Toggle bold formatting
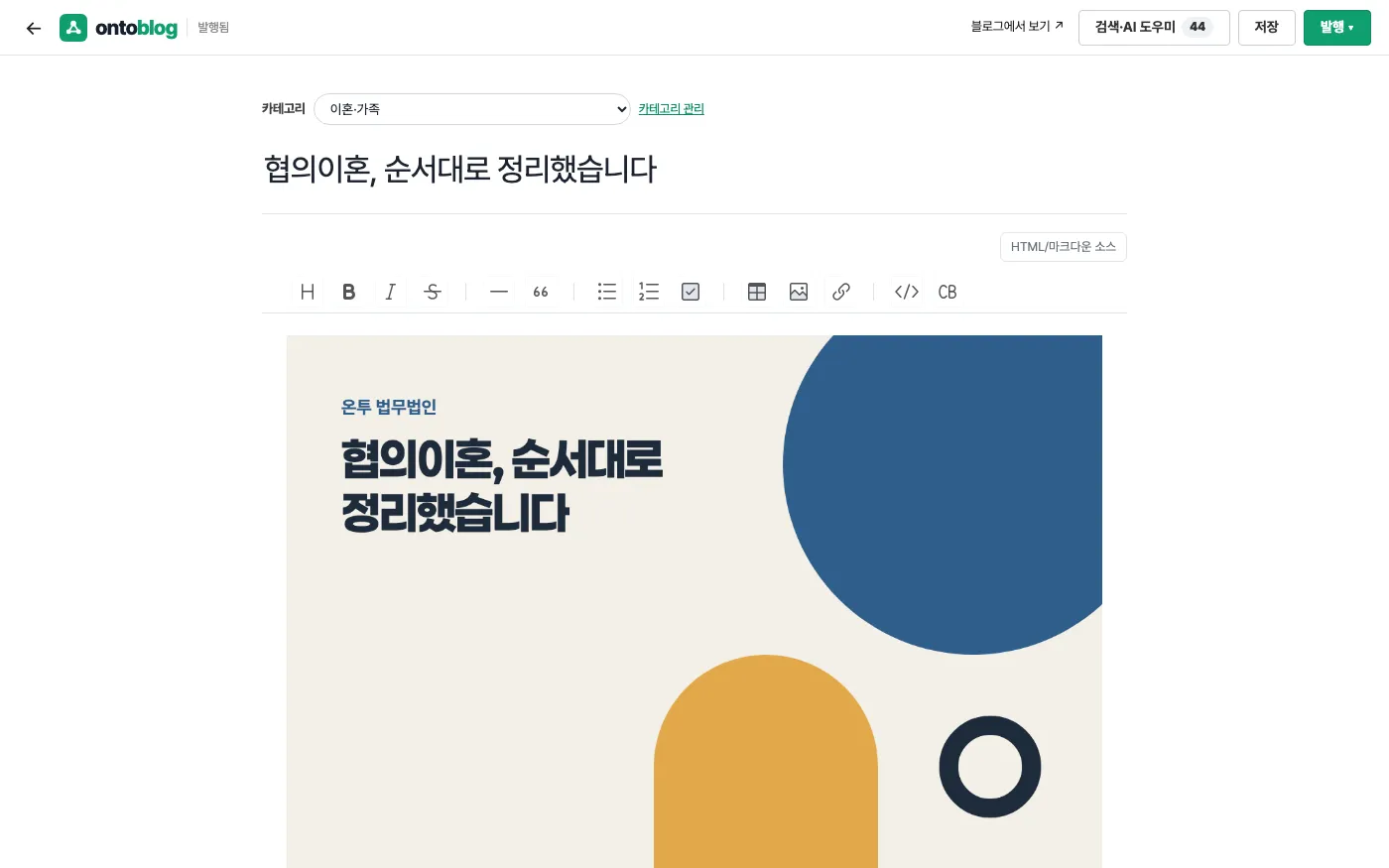This screenshot has width=1389, height=868. (349, 292)
